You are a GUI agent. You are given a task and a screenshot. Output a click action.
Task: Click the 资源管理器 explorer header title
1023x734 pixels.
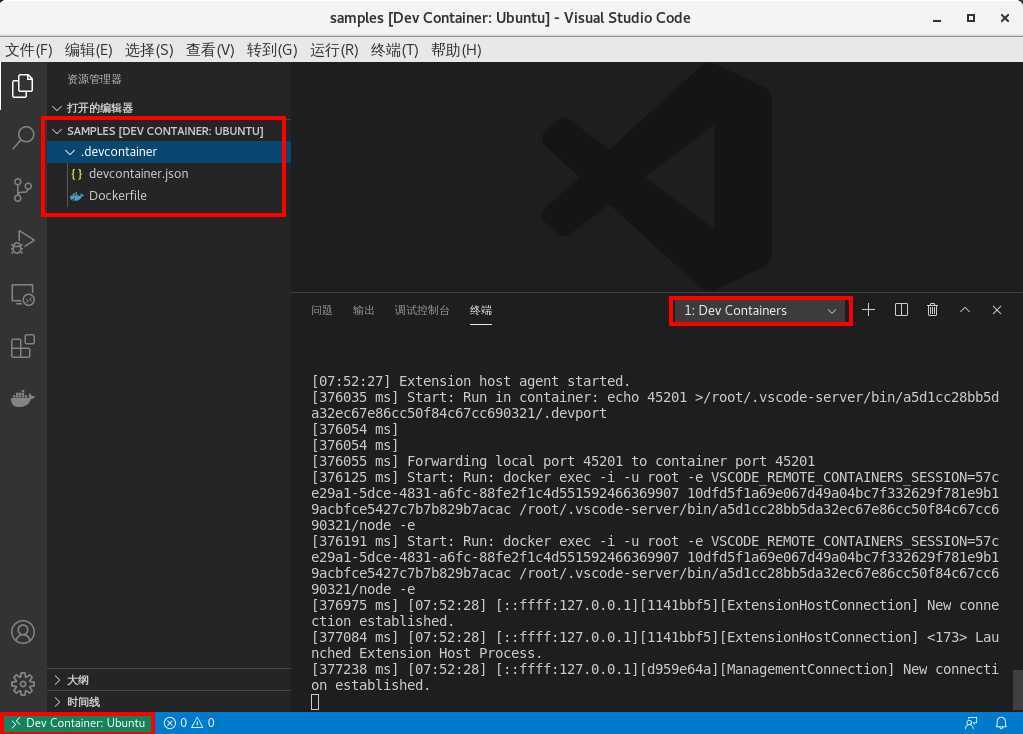click(95, 79)
